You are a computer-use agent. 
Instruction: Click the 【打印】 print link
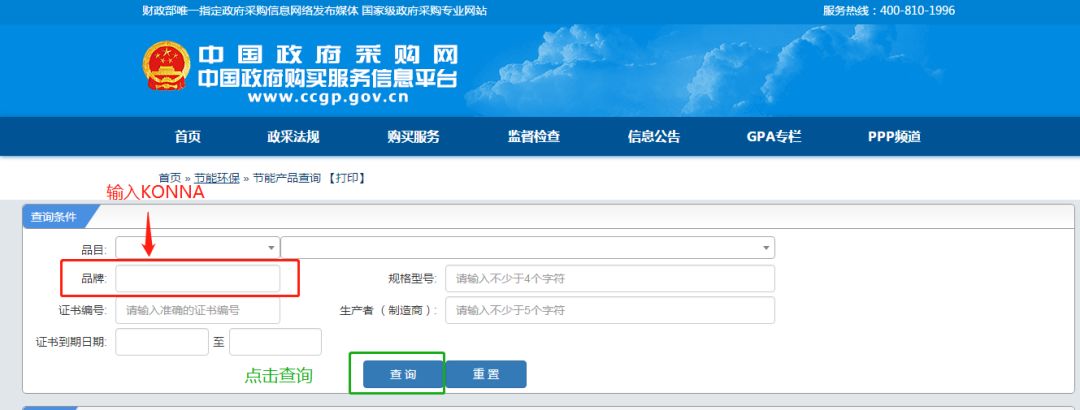tap(346, 178)
